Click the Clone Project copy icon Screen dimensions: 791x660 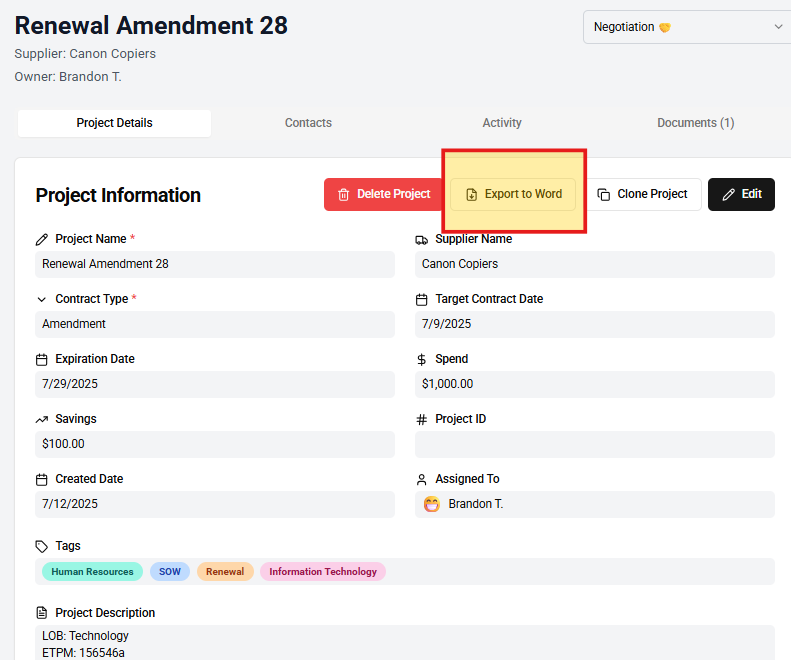tap(604, 194)
